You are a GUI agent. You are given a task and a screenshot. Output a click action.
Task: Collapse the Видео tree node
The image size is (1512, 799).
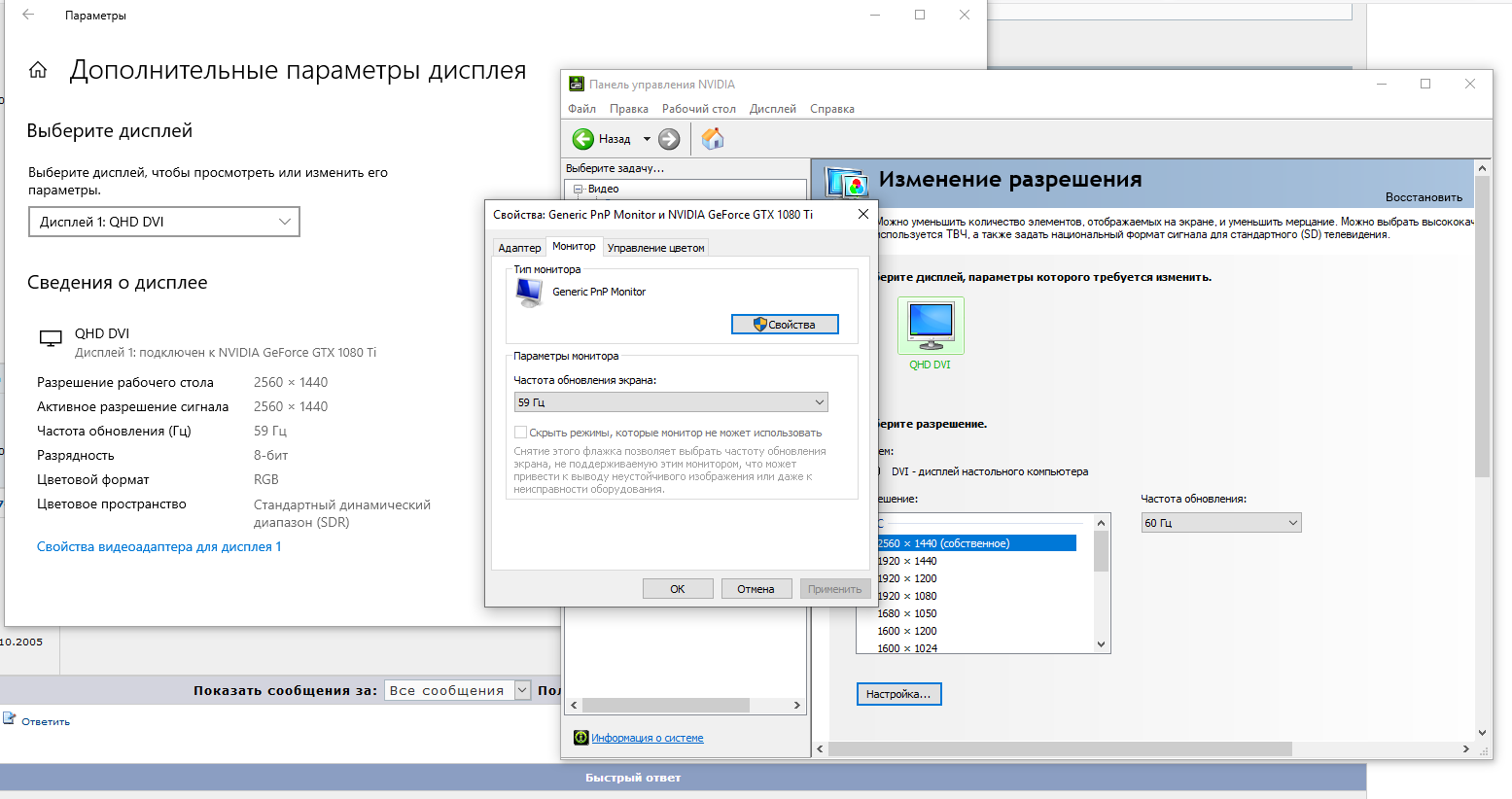pos(578,189)
